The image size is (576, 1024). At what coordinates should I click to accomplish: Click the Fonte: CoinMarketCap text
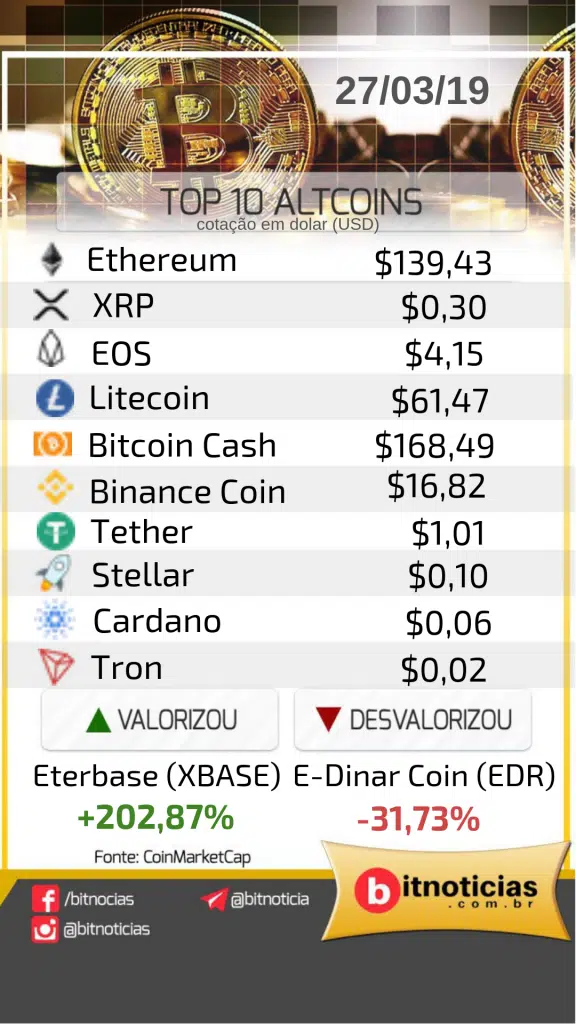(x=172, y=856)
